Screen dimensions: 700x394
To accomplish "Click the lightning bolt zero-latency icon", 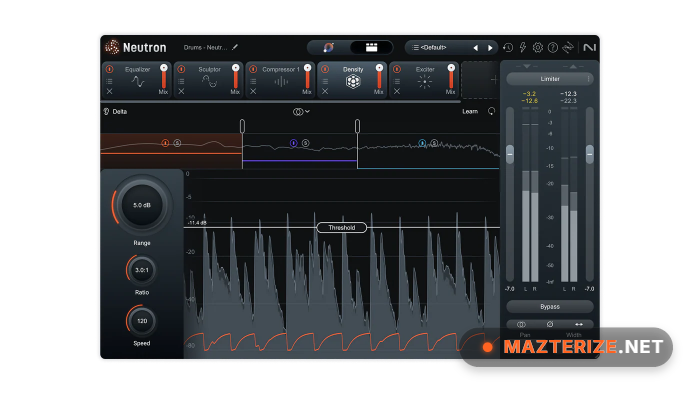I will (523, 47).
